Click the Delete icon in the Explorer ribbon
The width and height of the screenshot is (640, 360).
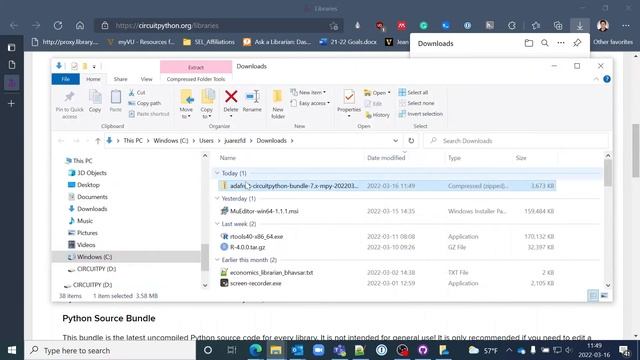click(231, 97)
